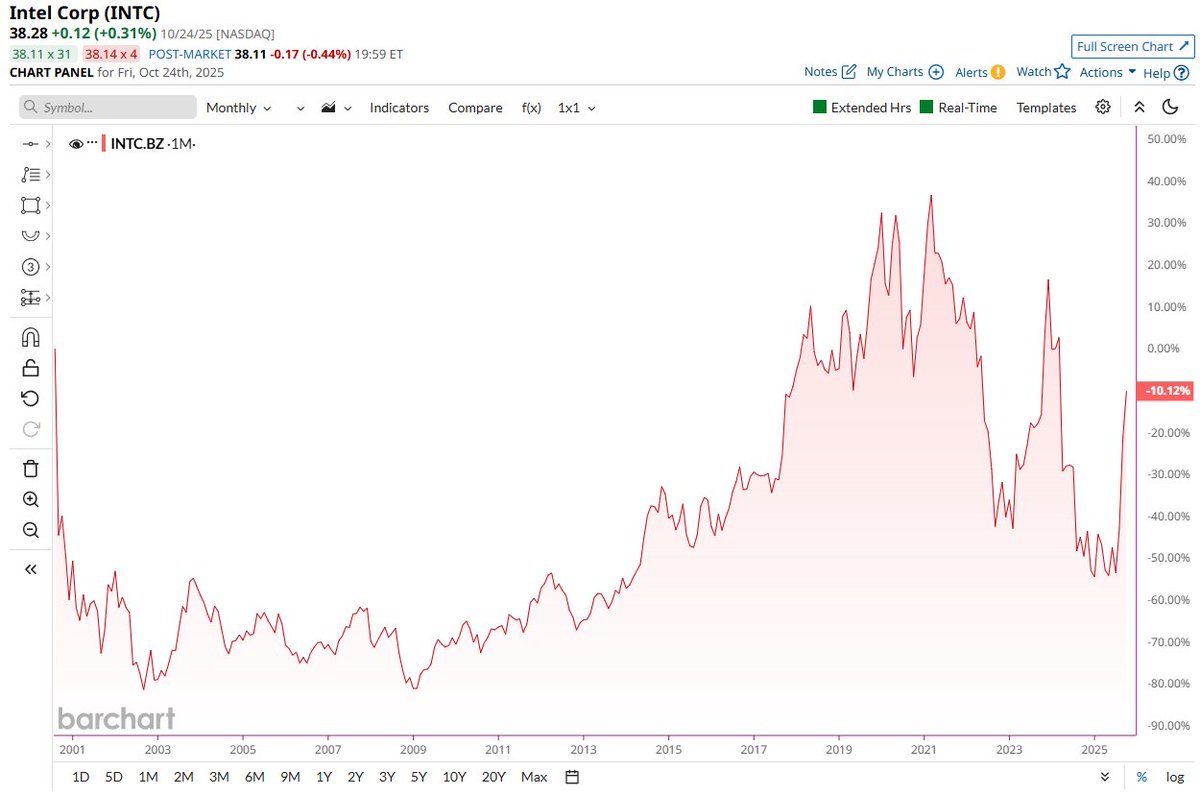Open the 1x1 grid layout dropdown

(x=576, y=107)
